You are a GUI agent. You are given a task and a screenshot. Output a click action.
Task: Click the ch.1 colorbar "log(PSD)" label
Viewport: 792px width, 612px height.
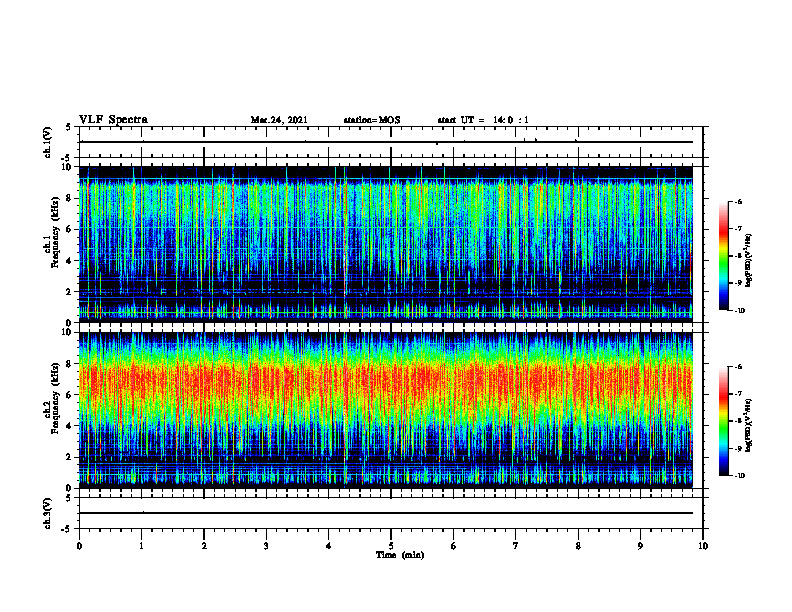coord(749,261)
